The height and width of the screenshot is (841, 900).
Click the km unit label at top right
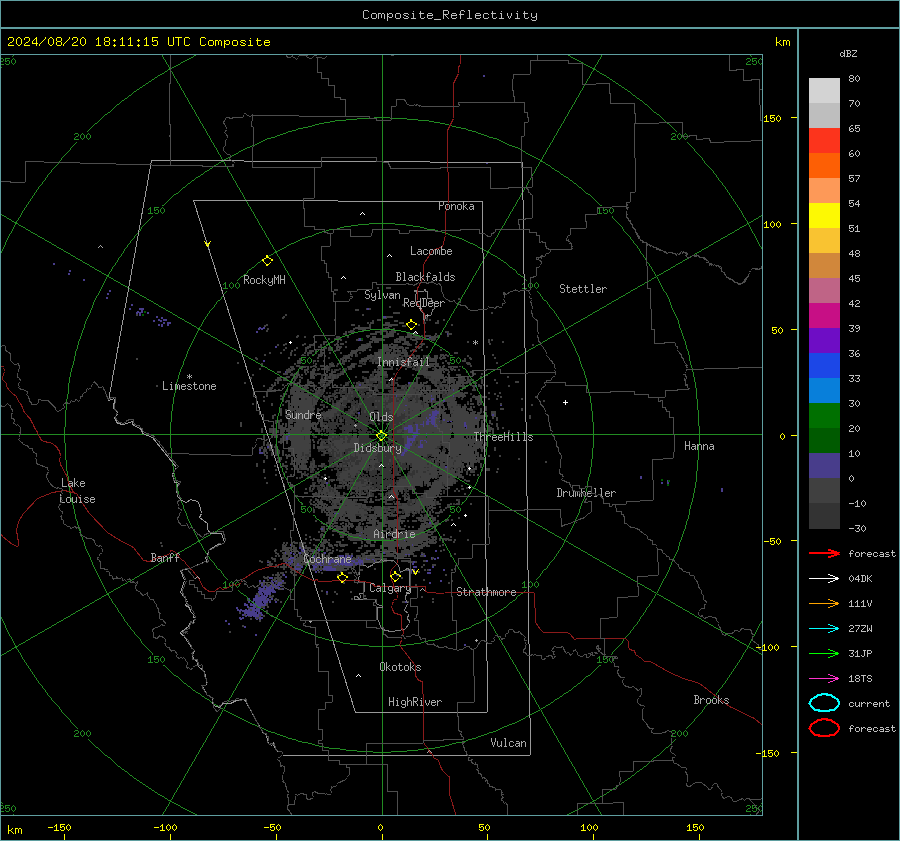pos(782,42)
